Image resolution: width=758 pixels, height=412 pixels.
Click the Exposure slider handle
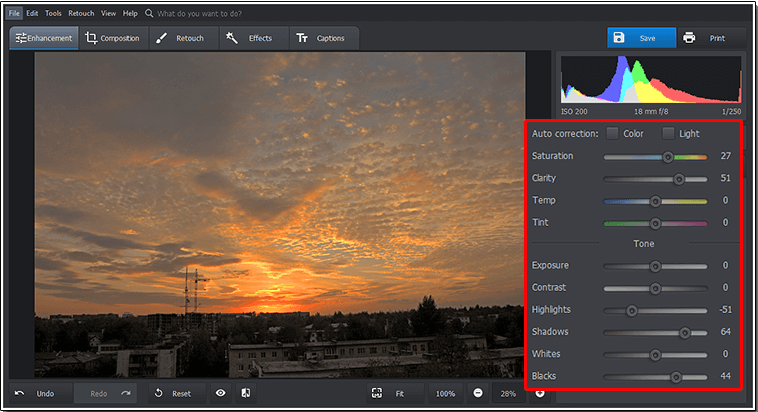coord(655,266)
